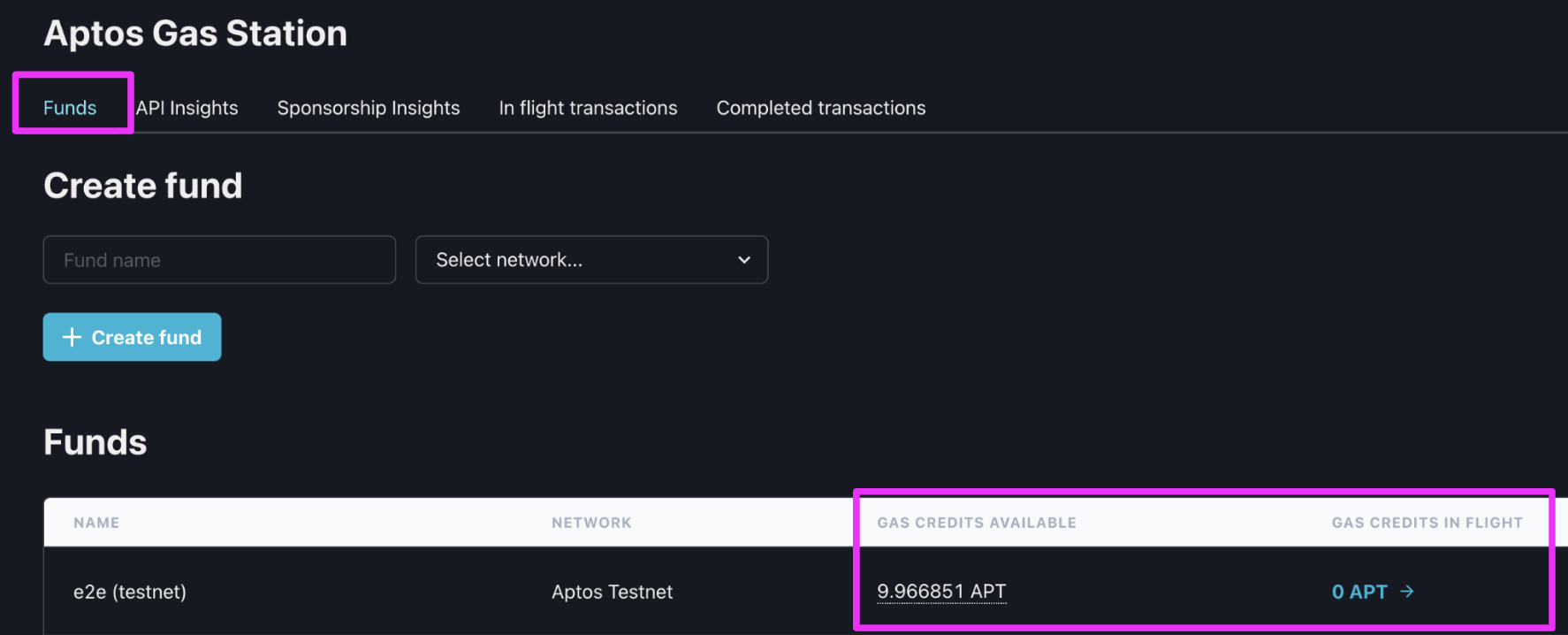View the In flight transactions tab

(x=588, y=108)
